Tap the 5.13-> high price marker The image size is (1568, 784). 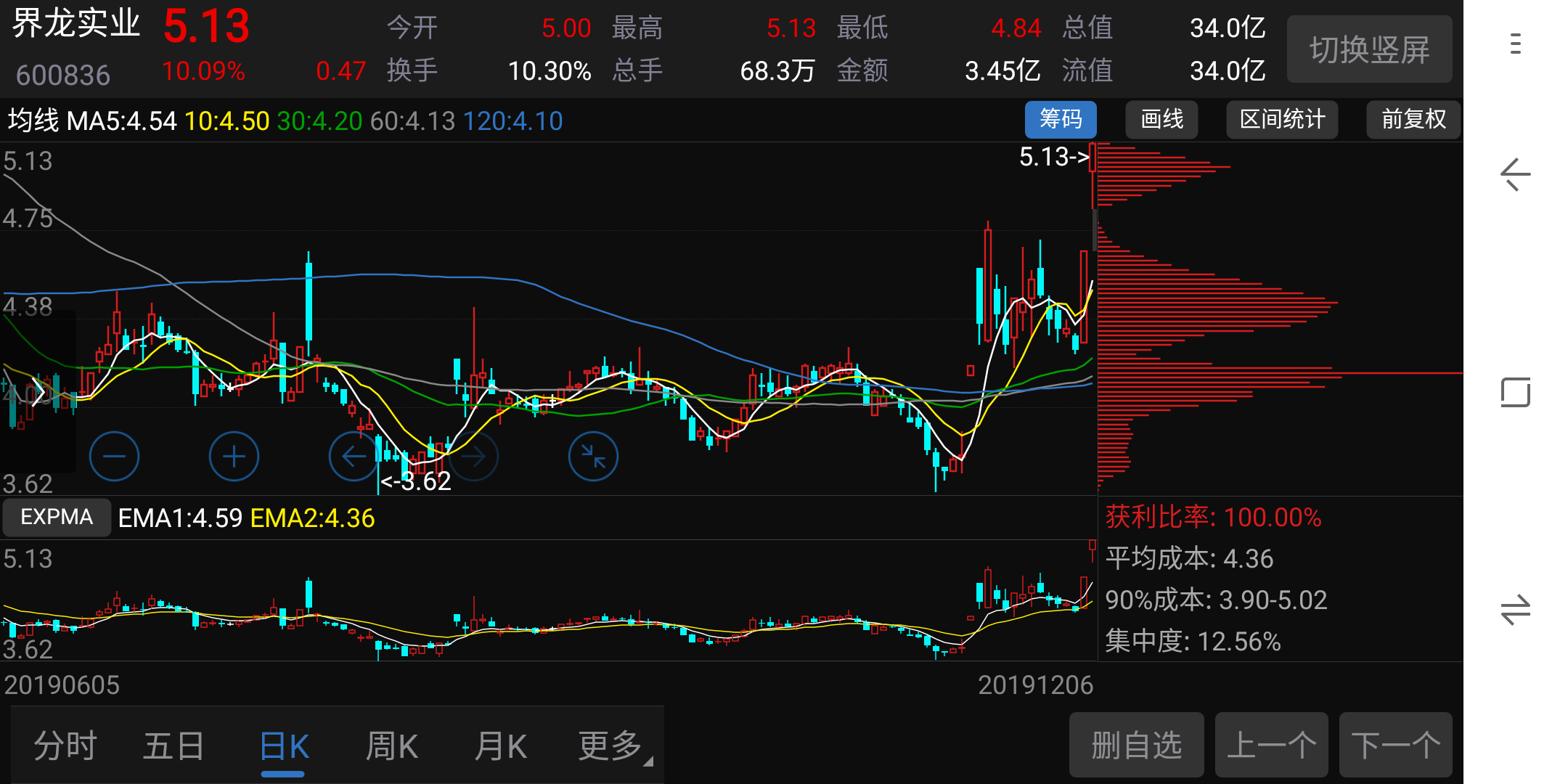(x=1054, y=156)
